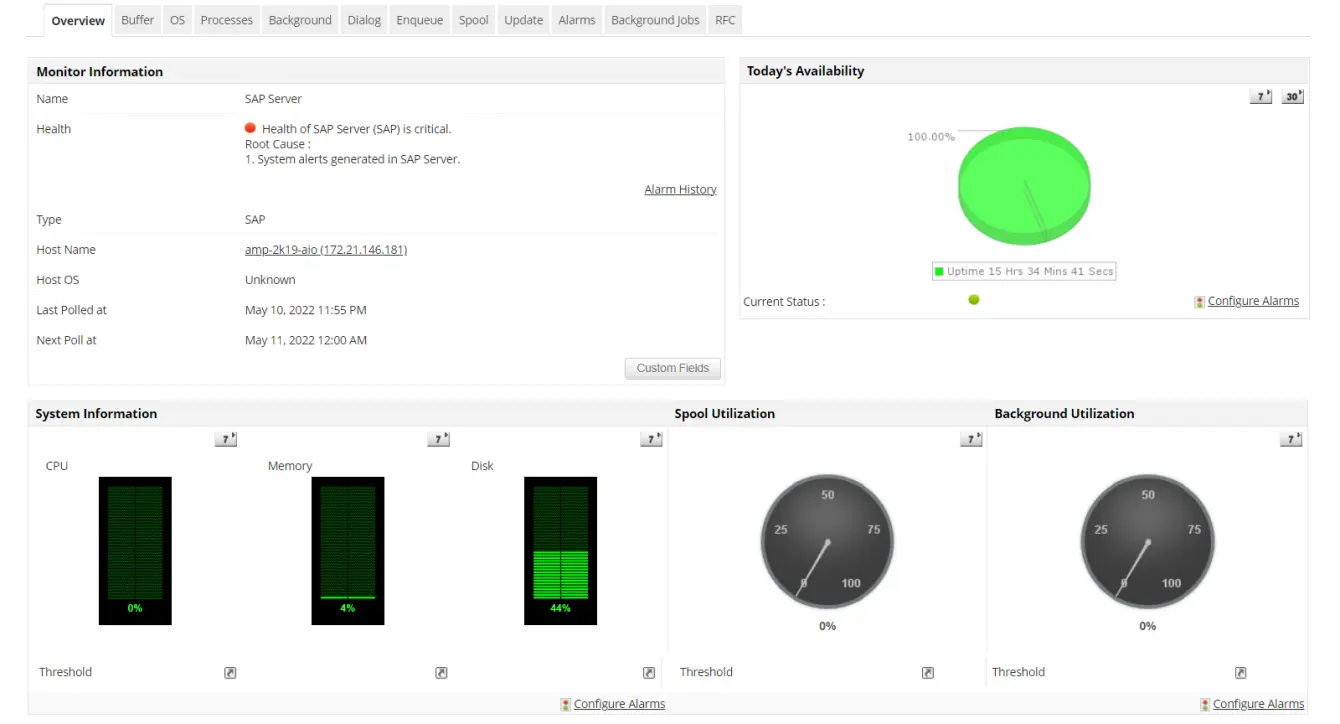Expand Spool Utilization Threshold settings
The width and height of the screenshot is (1340, 724).
[x=927, y=672]
